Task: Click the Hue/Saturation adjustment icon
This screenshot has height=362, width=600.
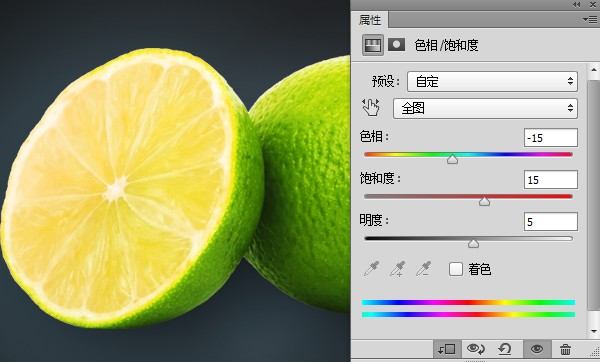Action: pos(373,45)
